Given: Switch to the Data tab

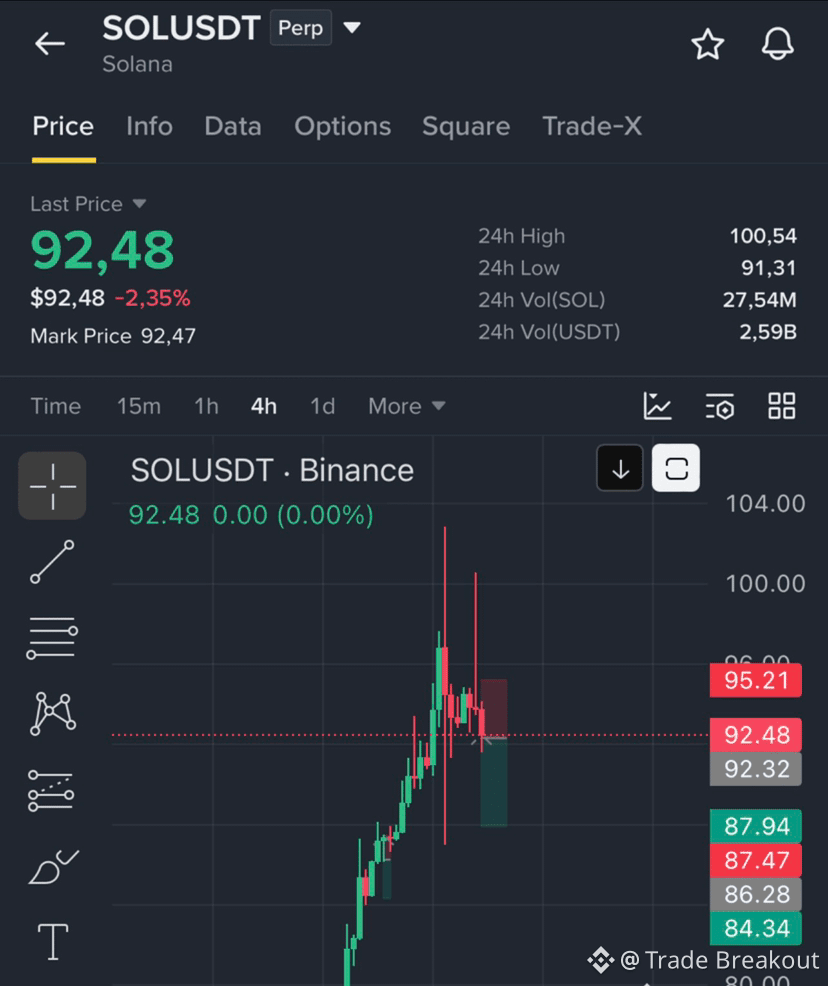Looking at the screenshot, I should 233,126.
